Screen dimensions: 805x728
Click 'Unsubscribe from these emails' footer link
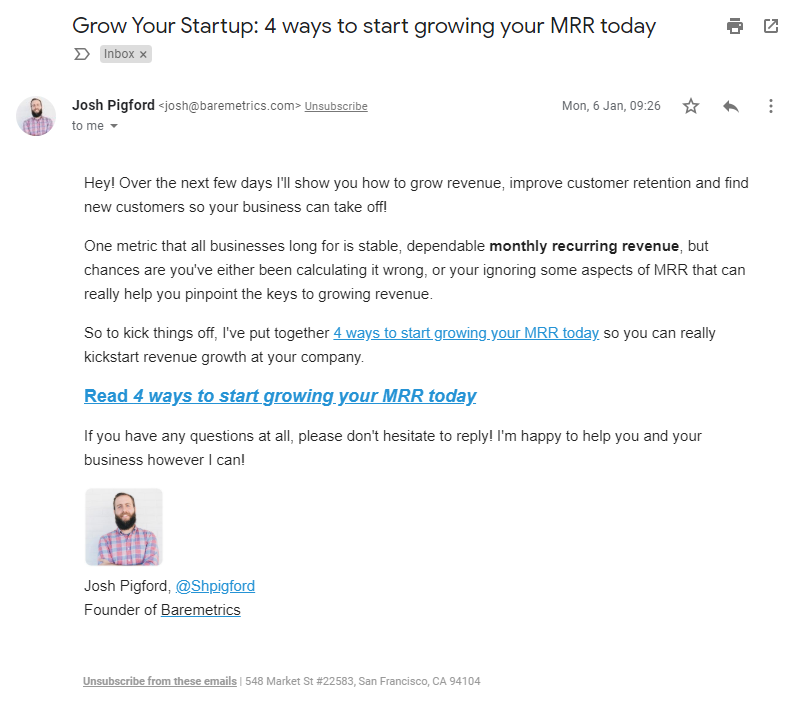[159, 681]
